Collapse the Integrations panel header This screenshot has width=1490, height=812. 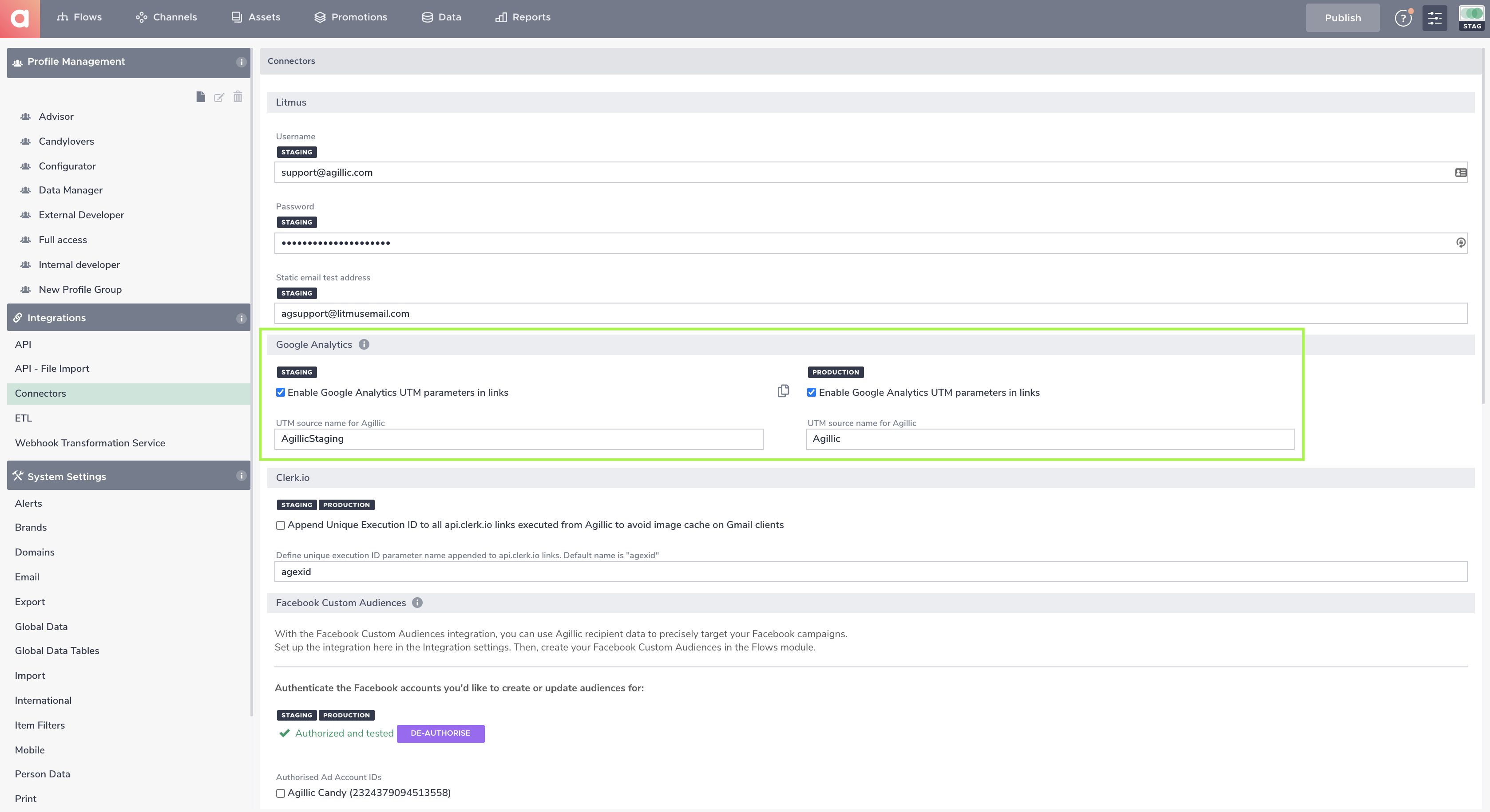(128, 318)
